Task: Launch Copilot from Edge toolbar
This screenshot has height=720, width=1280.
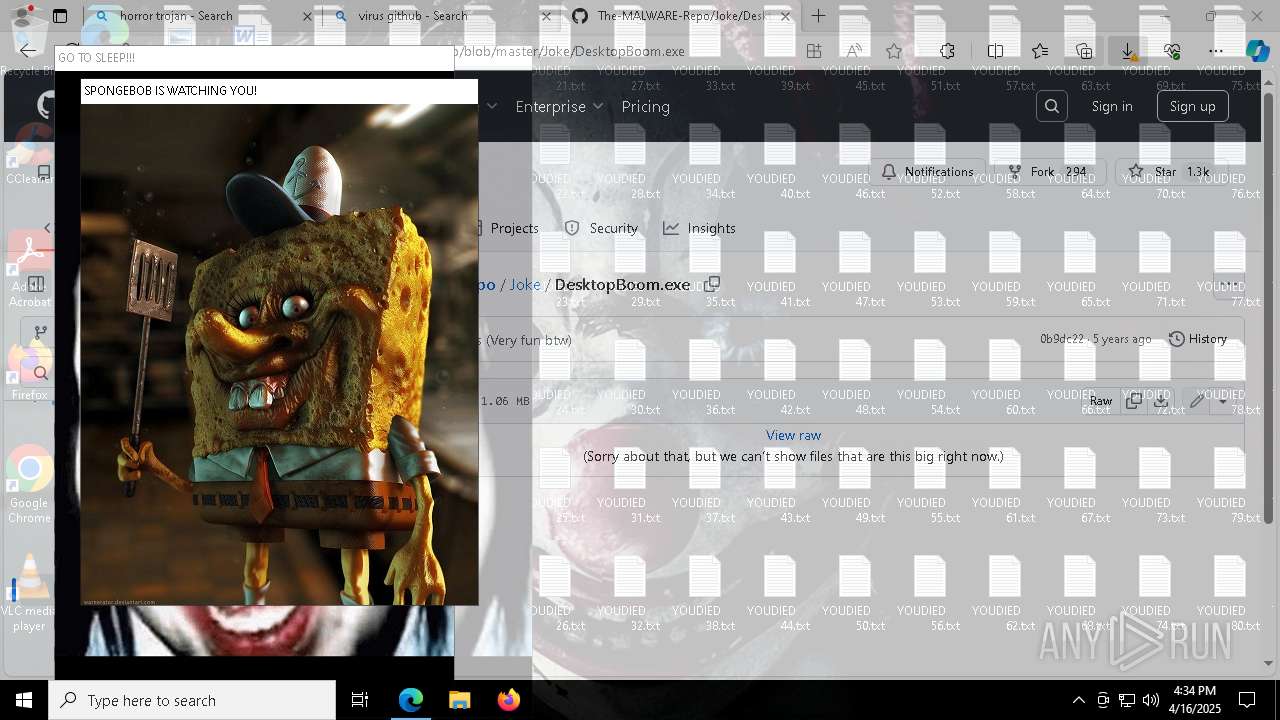Action: click(x=1257, y=51)
